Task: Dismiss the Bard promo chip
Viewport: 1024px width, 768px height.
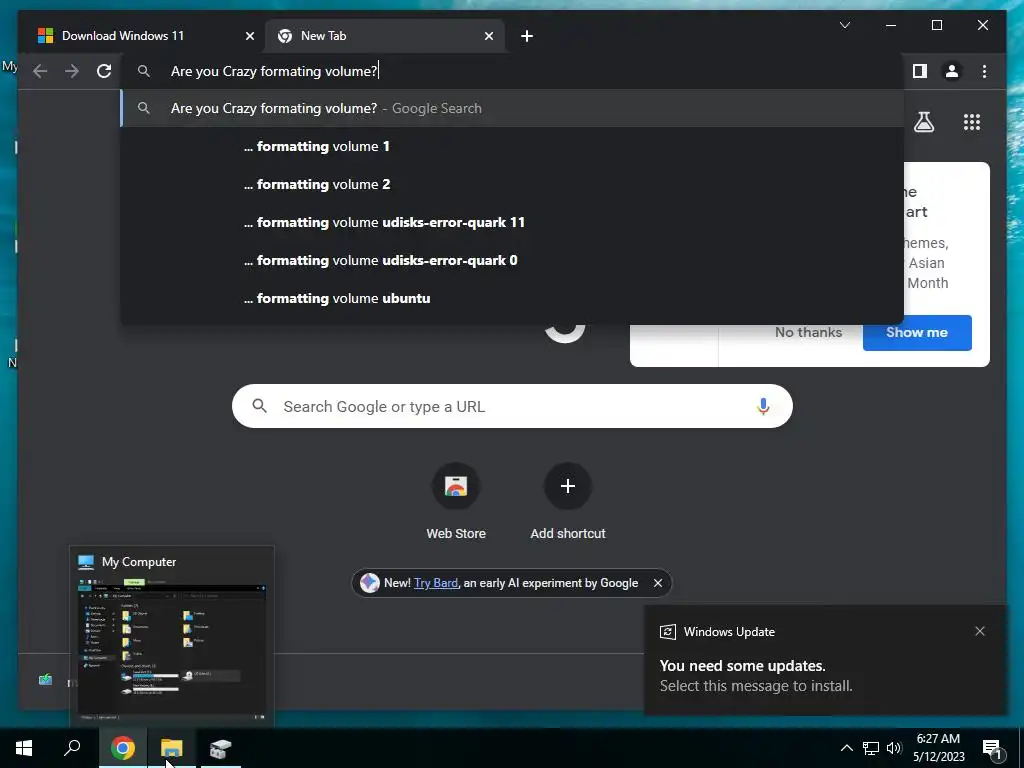Action: [658, 583]
